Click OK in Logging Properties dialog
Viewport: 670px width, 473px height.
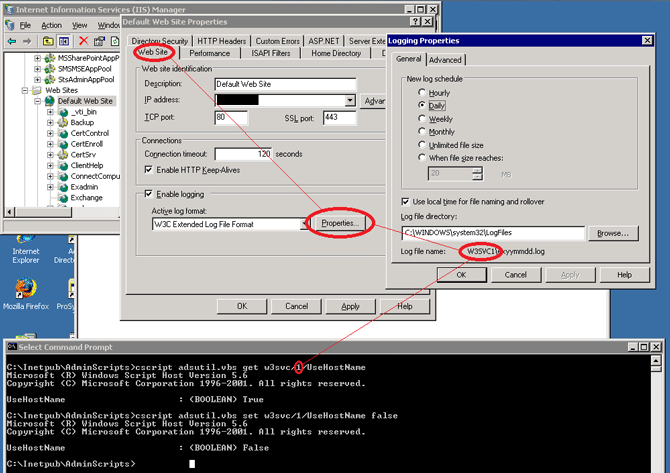(461, 275)
